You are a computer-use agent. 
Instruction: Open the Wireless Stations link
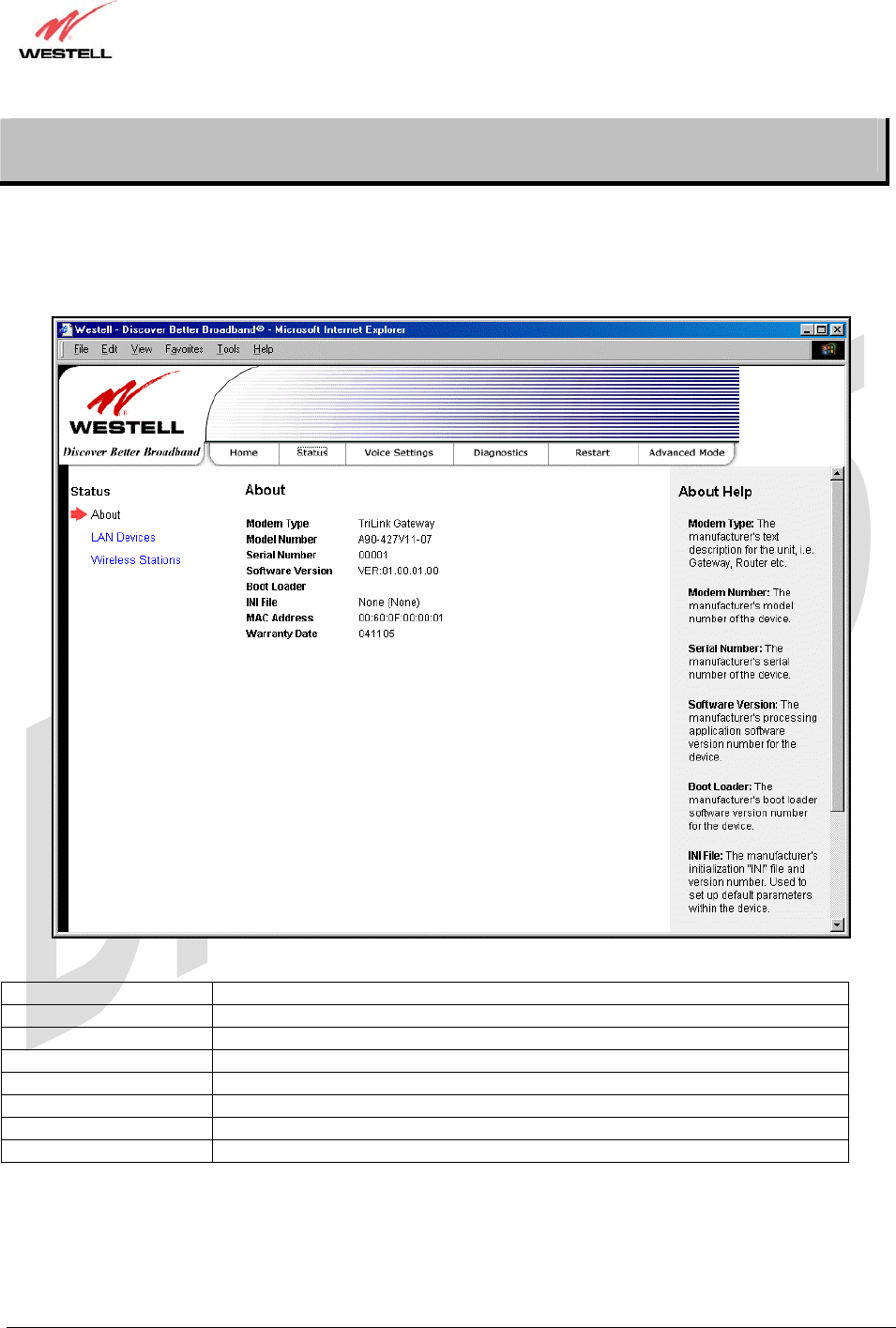point(136,559)
